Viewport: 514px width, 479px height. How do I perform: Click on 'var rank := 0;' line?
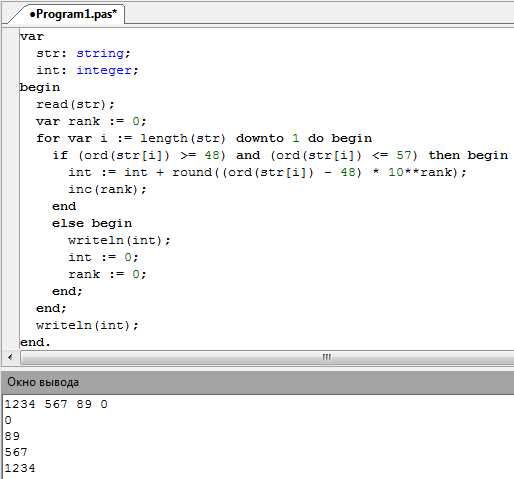91,121
